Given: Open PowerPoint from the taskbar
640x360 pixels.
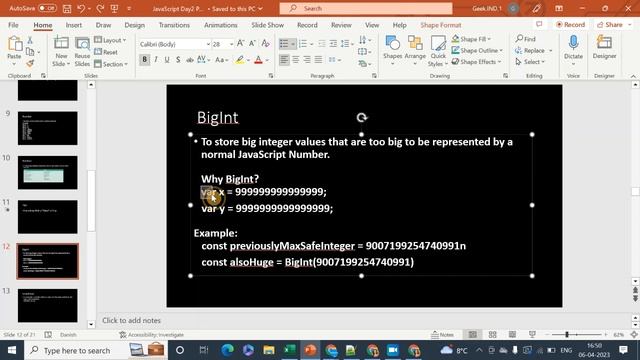Looking at the screenshot, I should 310,350.
